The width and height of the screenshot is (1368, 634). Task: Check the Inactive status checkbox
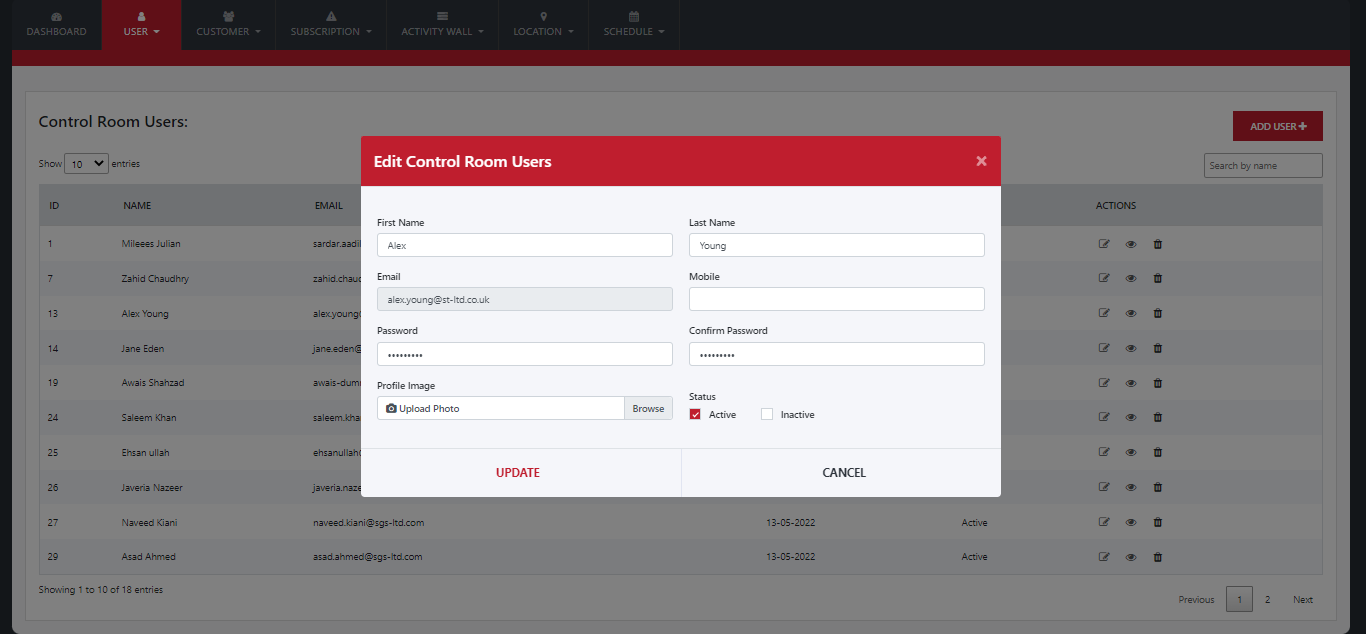(x=767, y=414)
